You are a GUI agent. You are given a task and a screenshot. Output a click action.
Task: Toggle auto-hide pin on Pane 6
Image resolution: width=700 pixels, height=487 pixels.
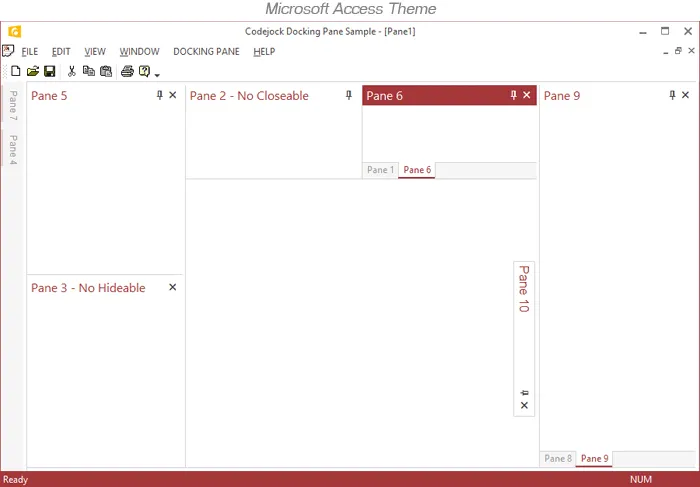[x=513, y=95]
